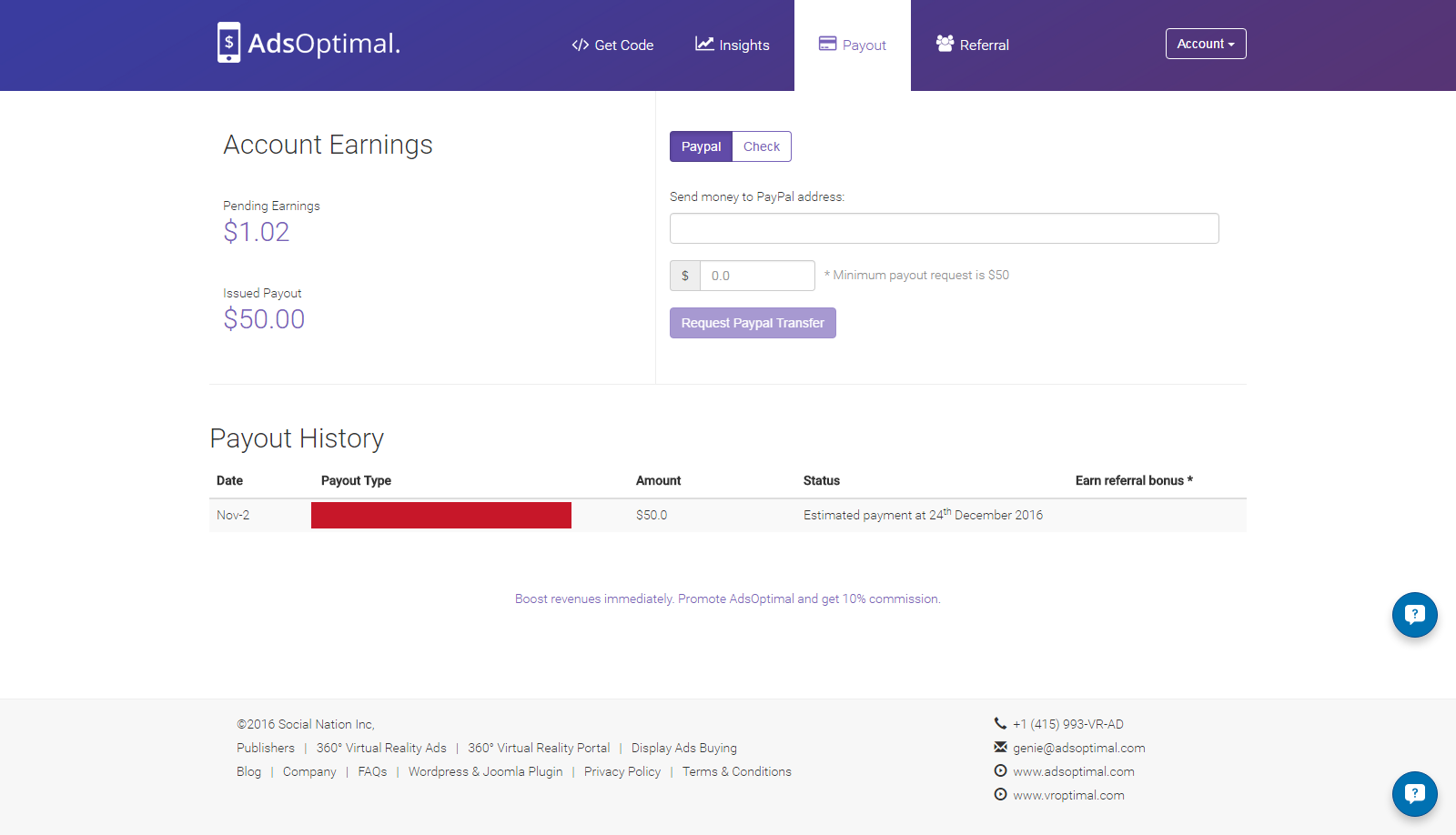
Task: Open 360° Virtual Reality Ads link
Action: coord(381,748)
